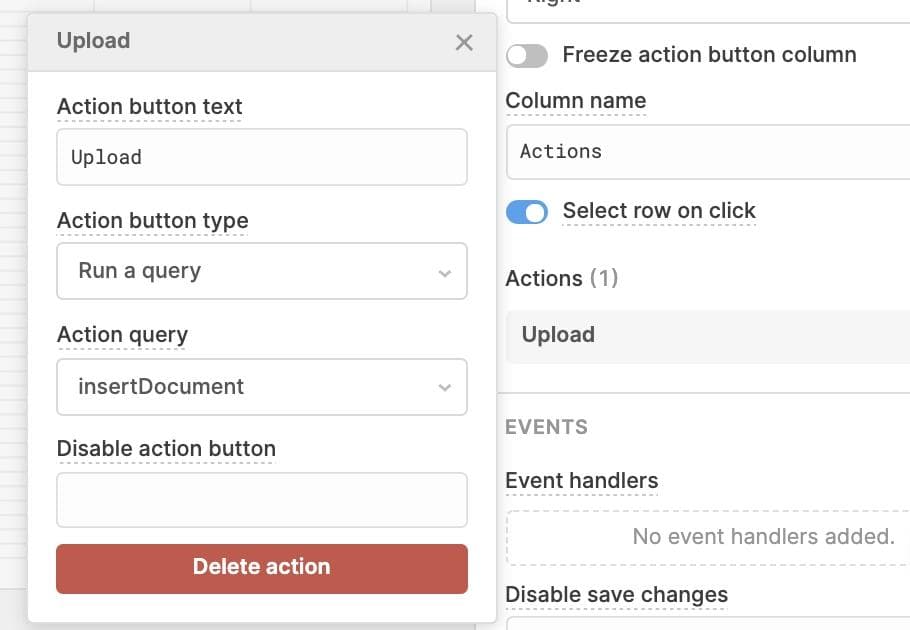Click the Upload title in popup header
Viewport: 910px width, 630px height.
click(93, 41)
